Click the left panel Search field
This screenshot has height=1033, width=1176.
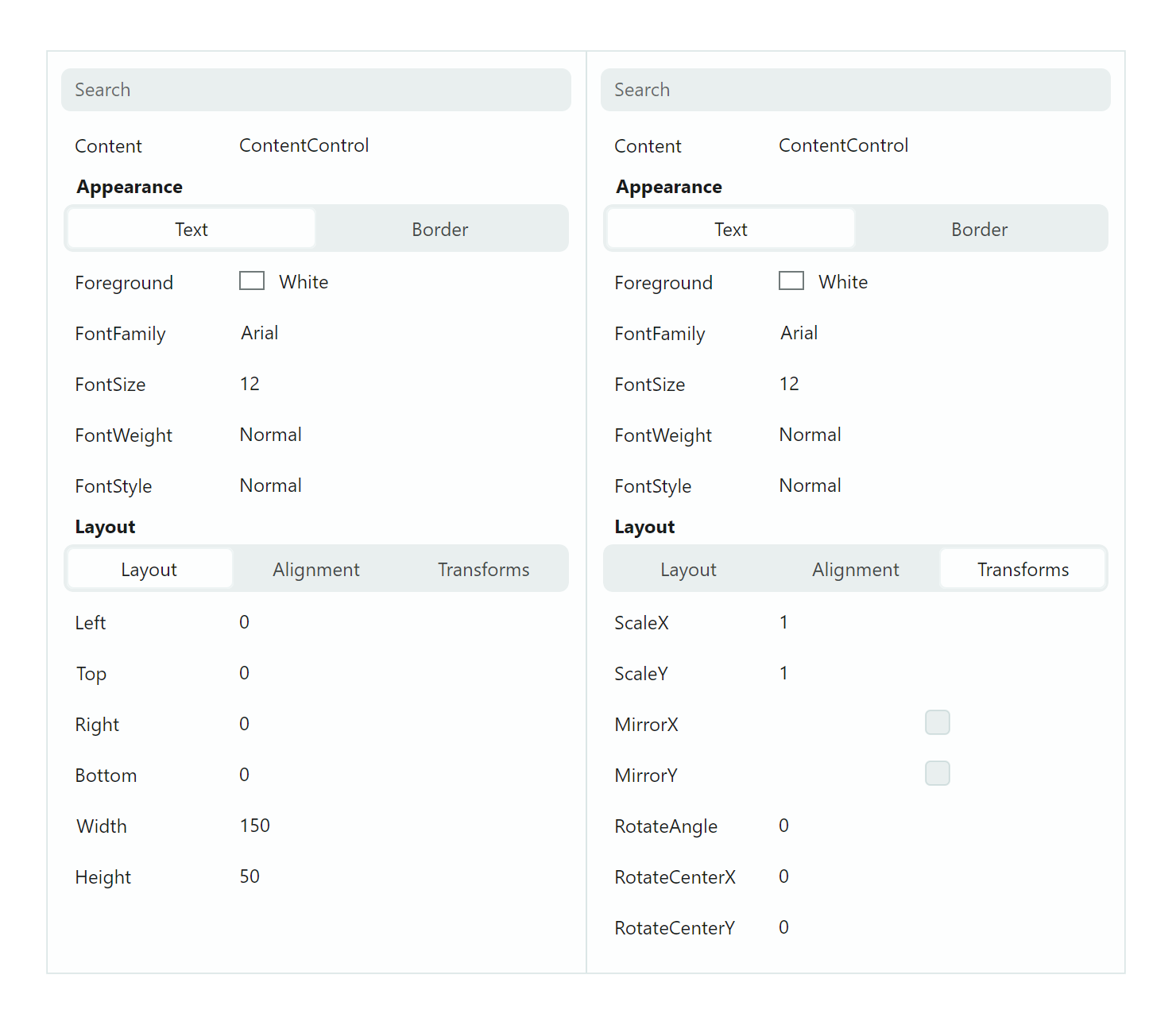315,90
